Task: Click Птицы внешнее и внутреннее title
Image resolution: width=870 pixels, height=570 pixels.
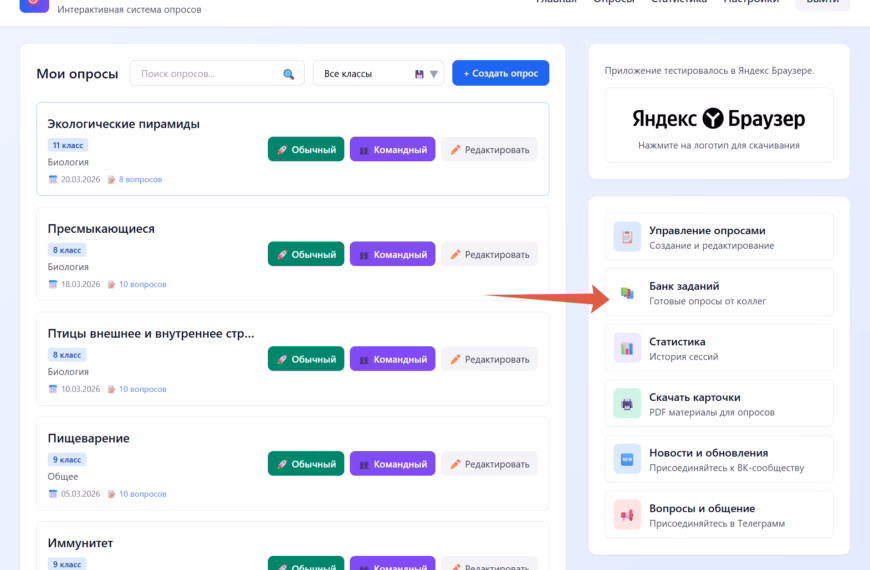Action: point(151,334)
